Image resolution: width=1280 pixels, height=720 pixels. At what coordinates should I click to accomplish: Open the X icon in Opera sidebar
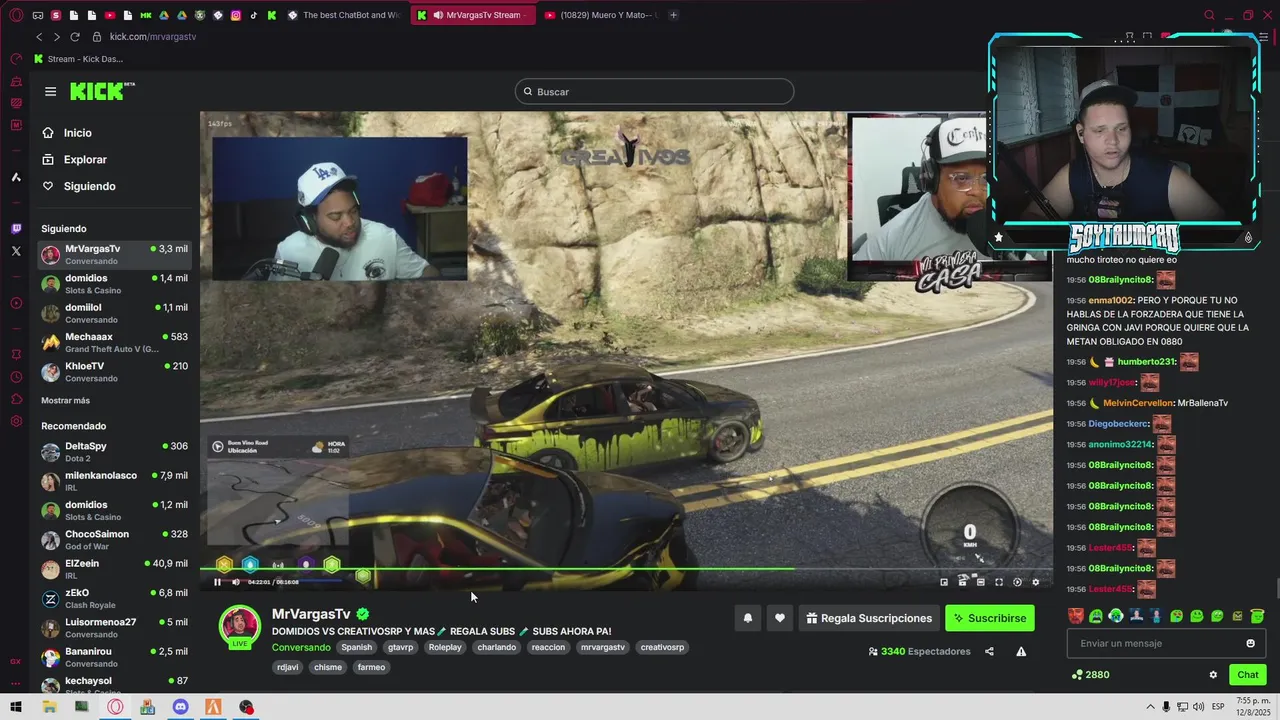[x=15, y=251]
